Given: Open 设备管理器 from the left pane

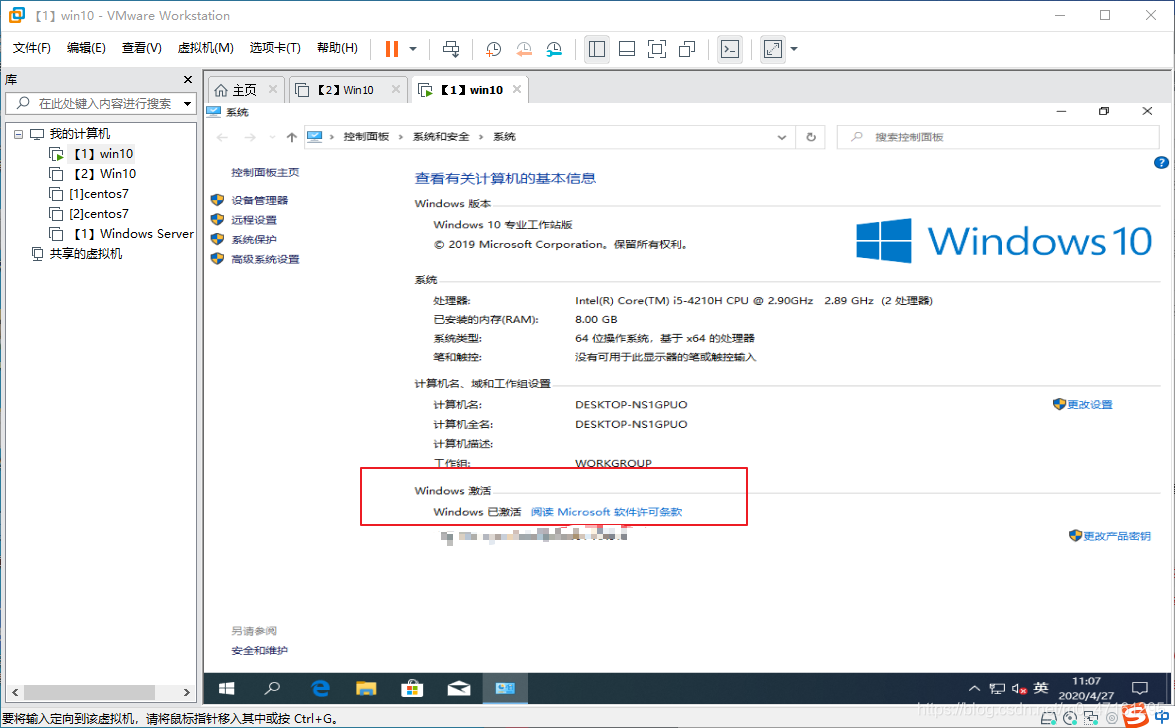Looking at the screenshot, I should pyautogui.click(x=259, y=200).
